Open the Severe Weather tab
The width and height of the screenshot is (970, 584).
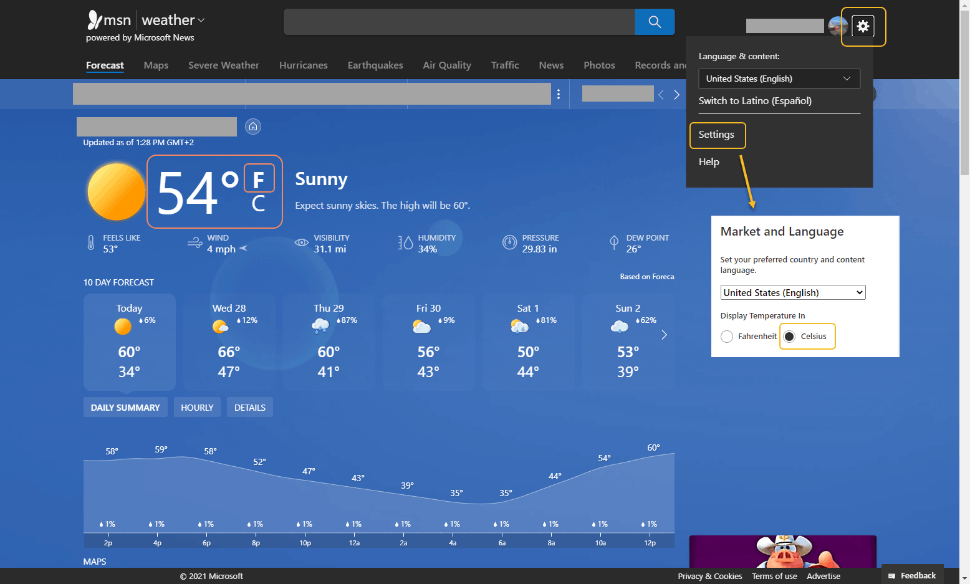pyautogui.click(x=223, y=65)
